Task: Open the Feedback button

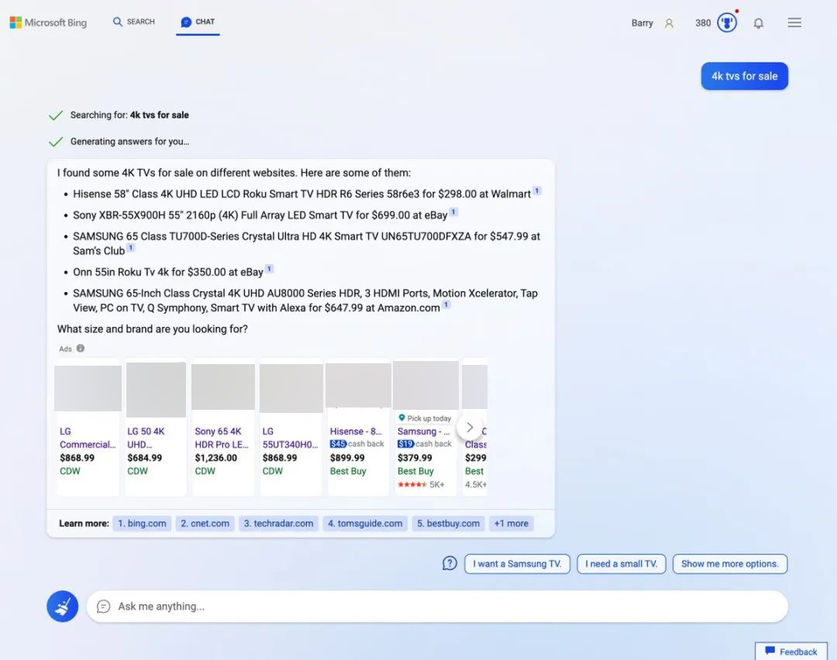Action: click(x=791, y=651)
